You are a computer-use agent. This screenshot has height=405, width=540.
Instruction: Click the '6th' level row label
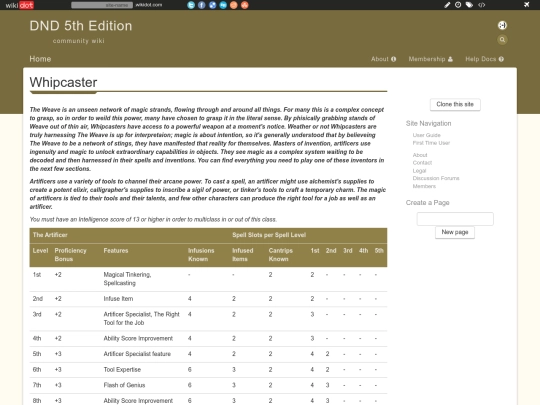[x=37, y=370]
